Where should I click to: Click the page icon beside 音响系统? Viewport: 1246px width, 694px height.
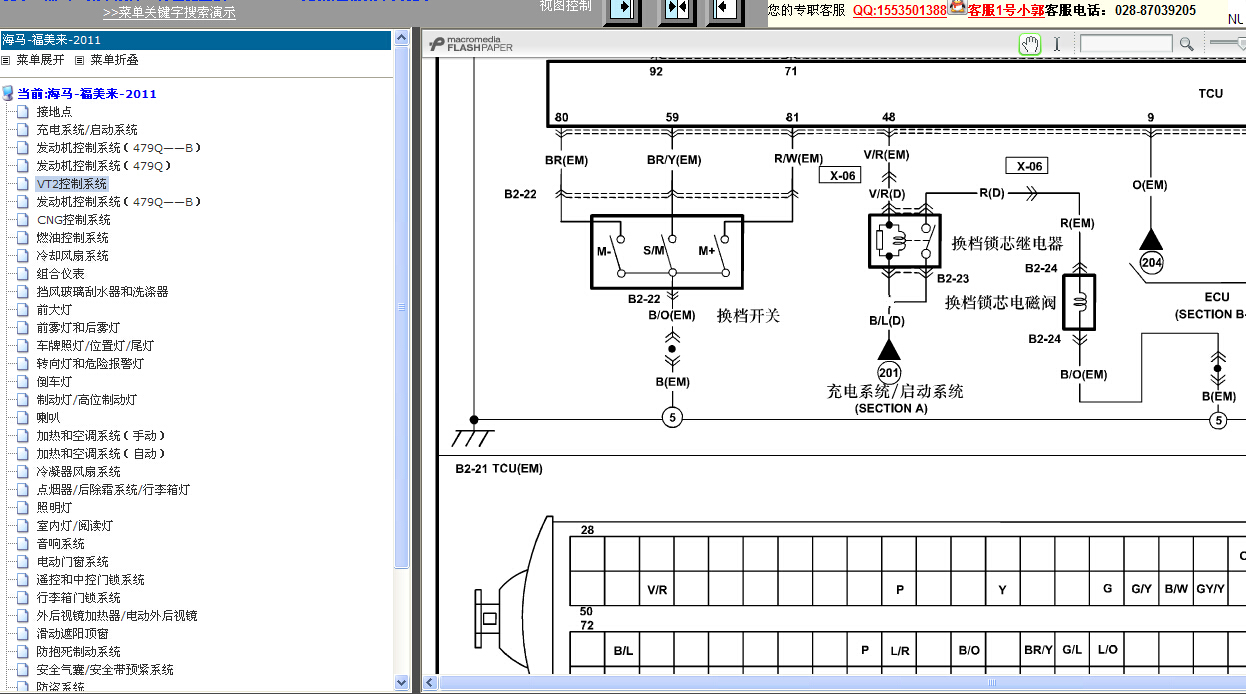click(x=23, y=544)
